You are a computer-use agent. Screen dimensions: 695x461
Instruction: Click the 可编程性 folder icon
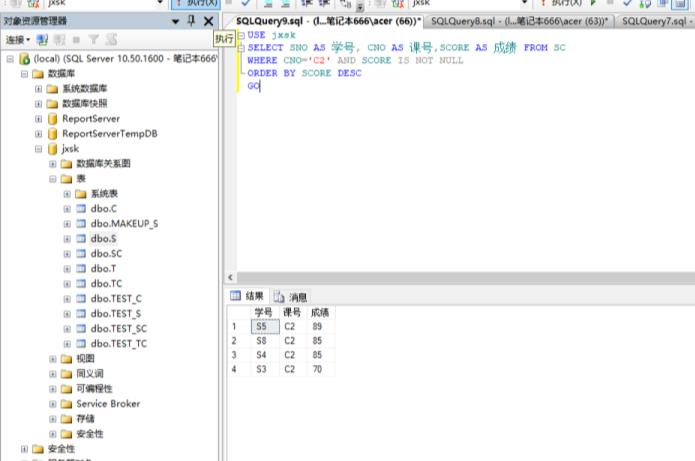(66, 389)
